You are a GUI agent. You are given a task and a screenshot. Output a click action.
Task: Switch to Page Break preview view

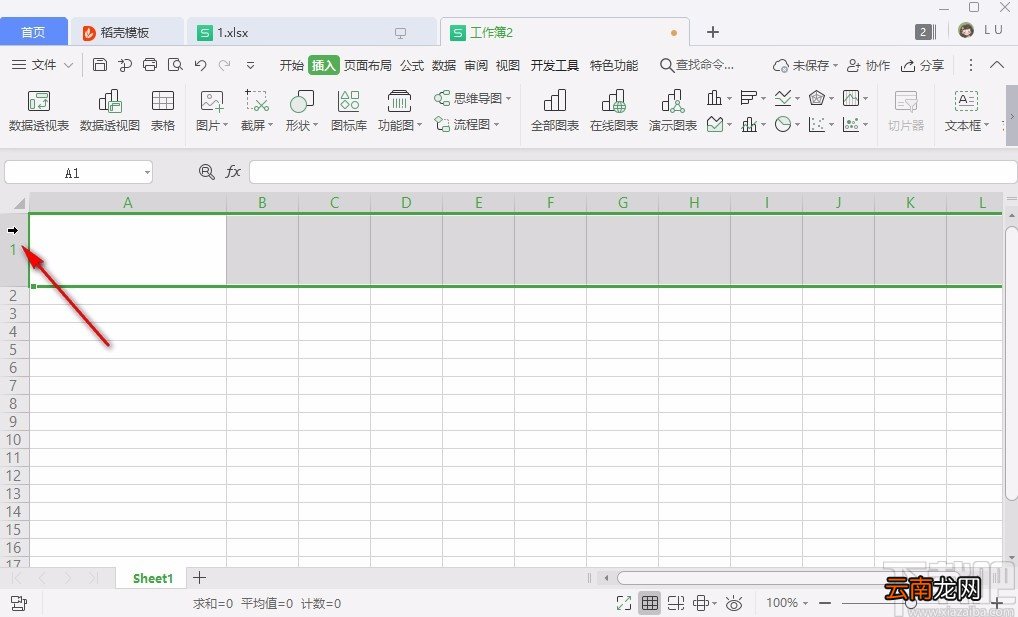676,603
